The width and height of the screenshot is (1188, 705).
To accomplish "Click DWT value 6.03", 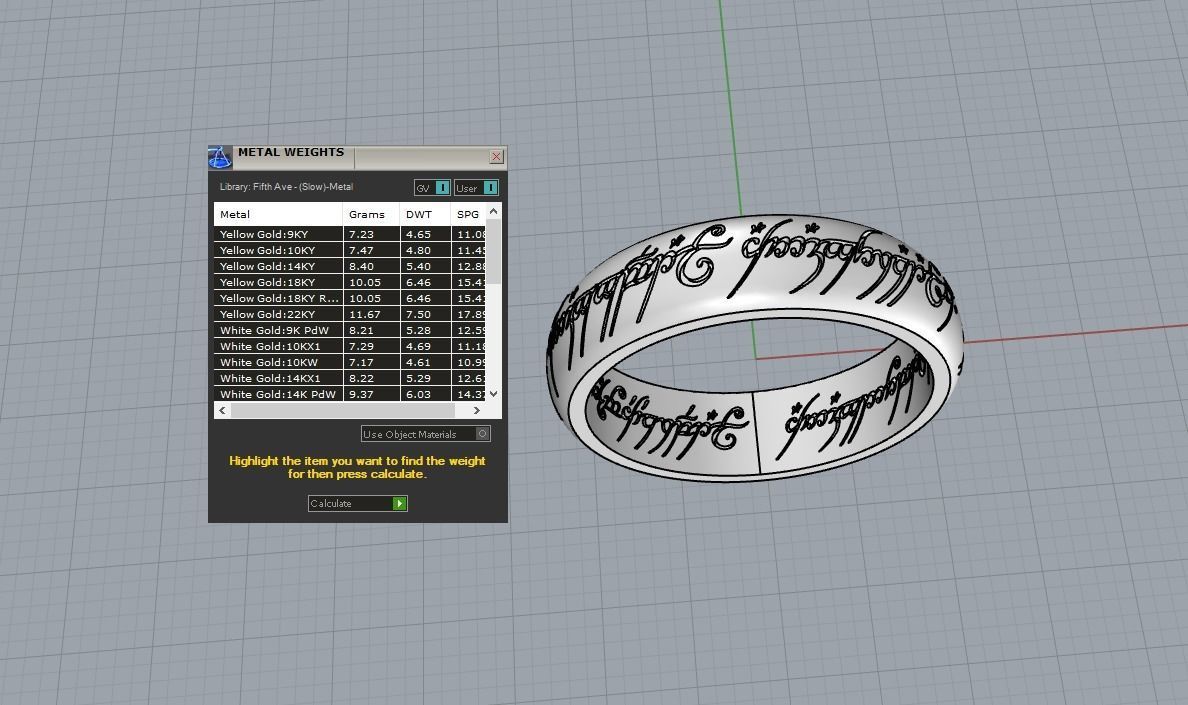I will coord(418,395).
